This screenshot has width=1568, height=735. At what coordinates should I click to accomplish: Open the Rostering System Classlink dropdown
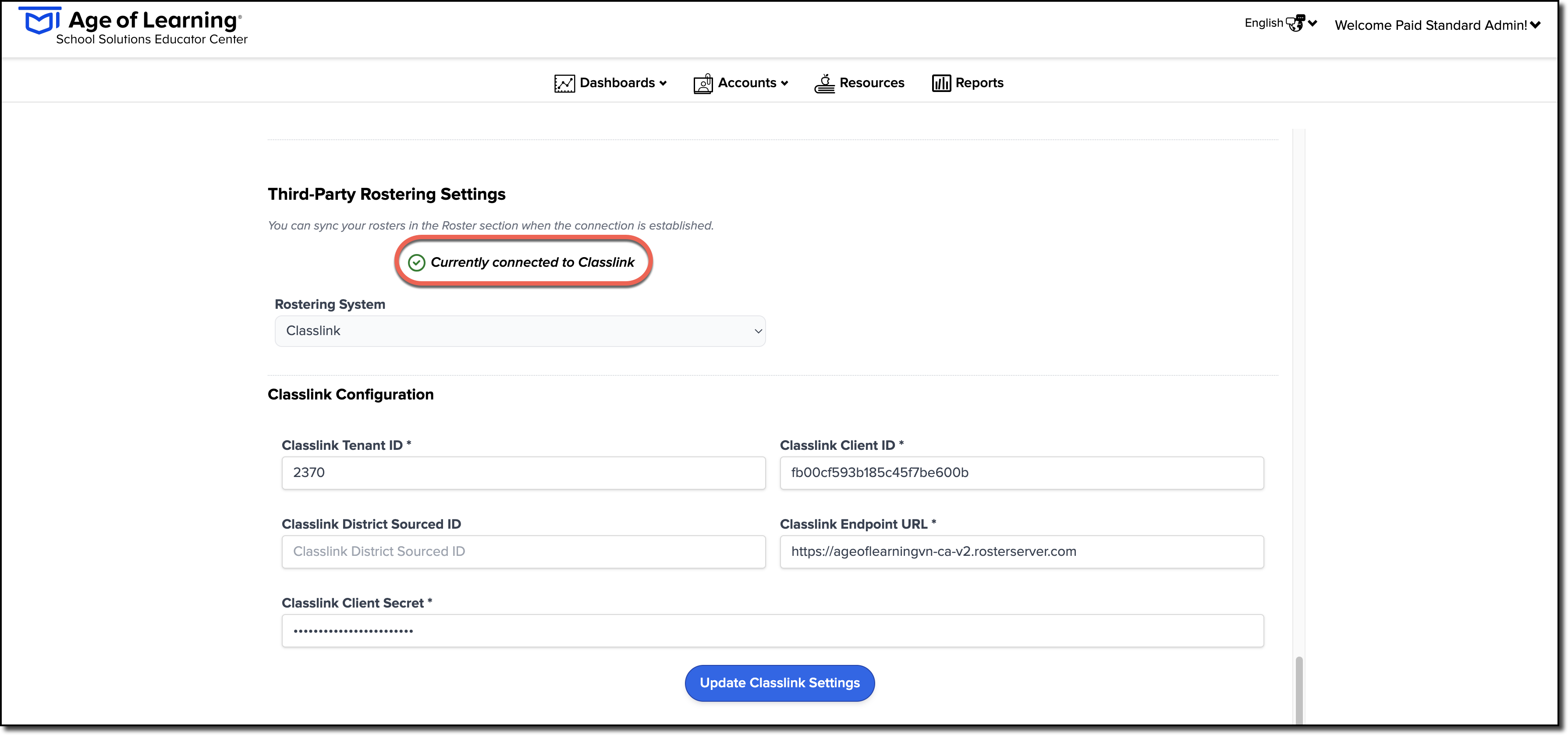[520, 331]
